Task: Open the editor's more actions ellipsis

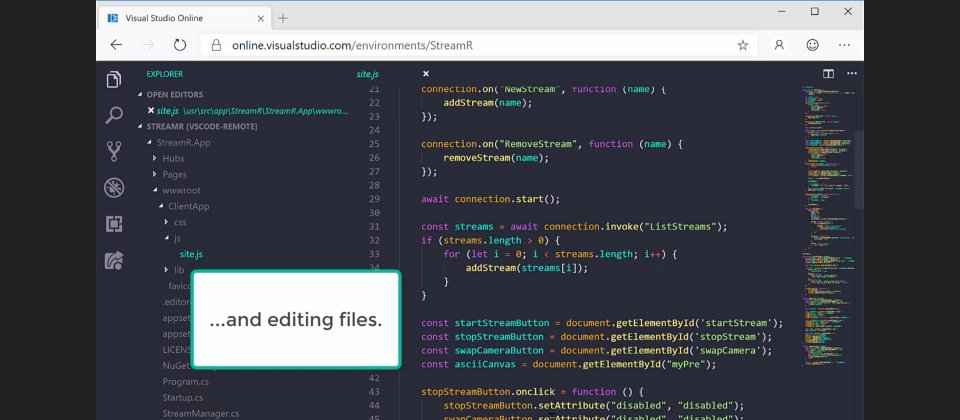Action: tap(852, 73)
